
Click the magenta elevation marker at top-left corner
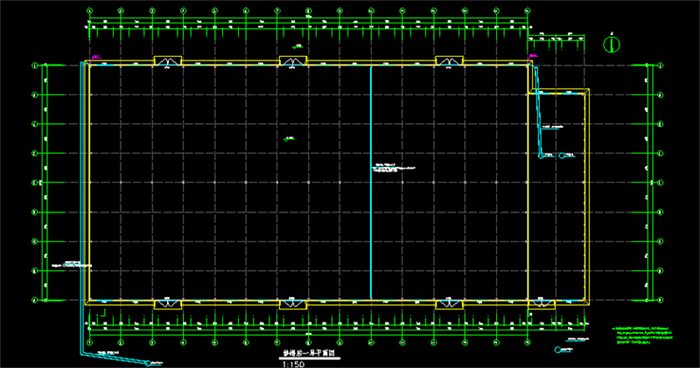pyautogui.click(x=96, y=58)
